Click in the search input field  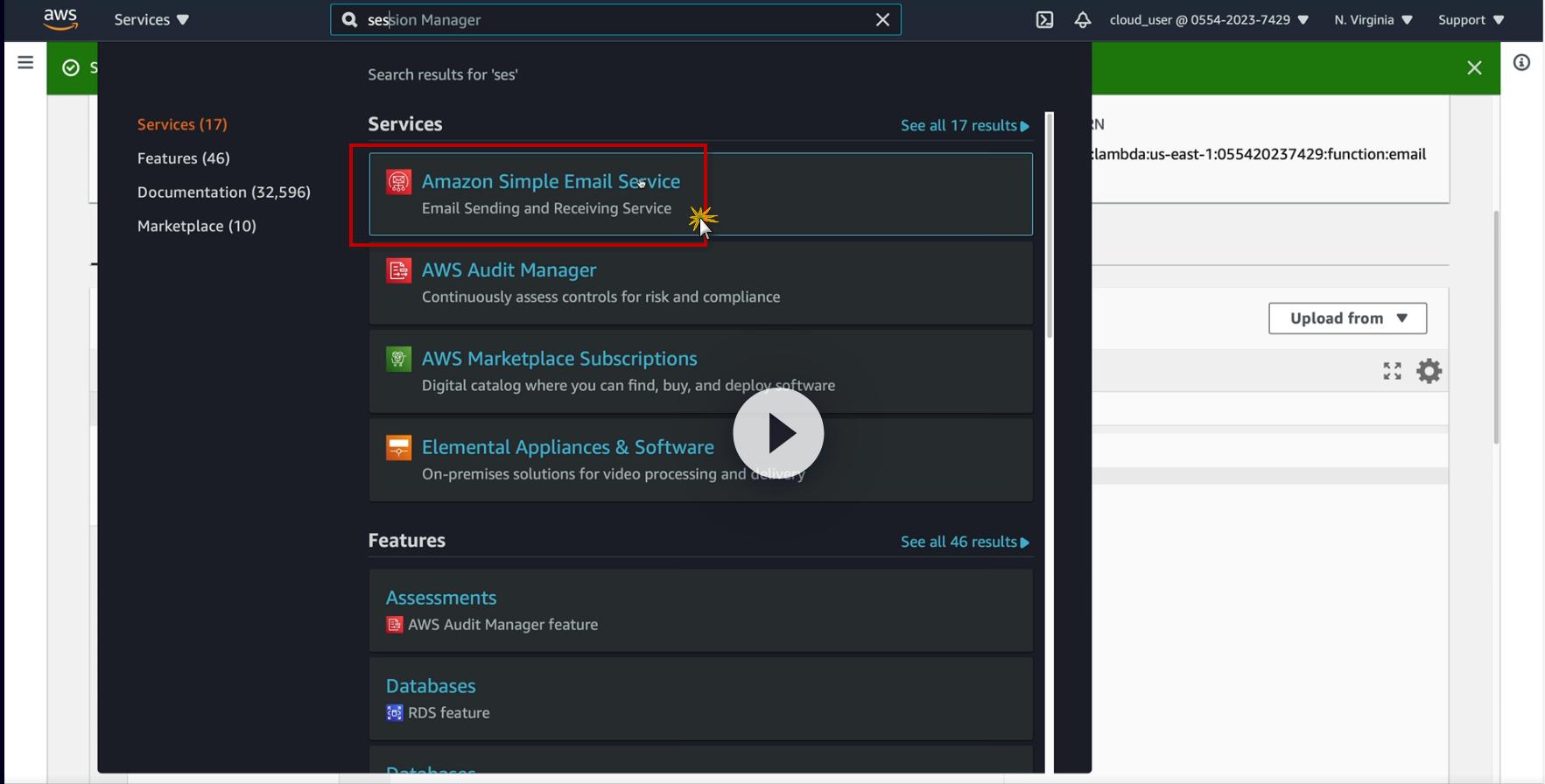pyautogui.click(x=614, y=20)
